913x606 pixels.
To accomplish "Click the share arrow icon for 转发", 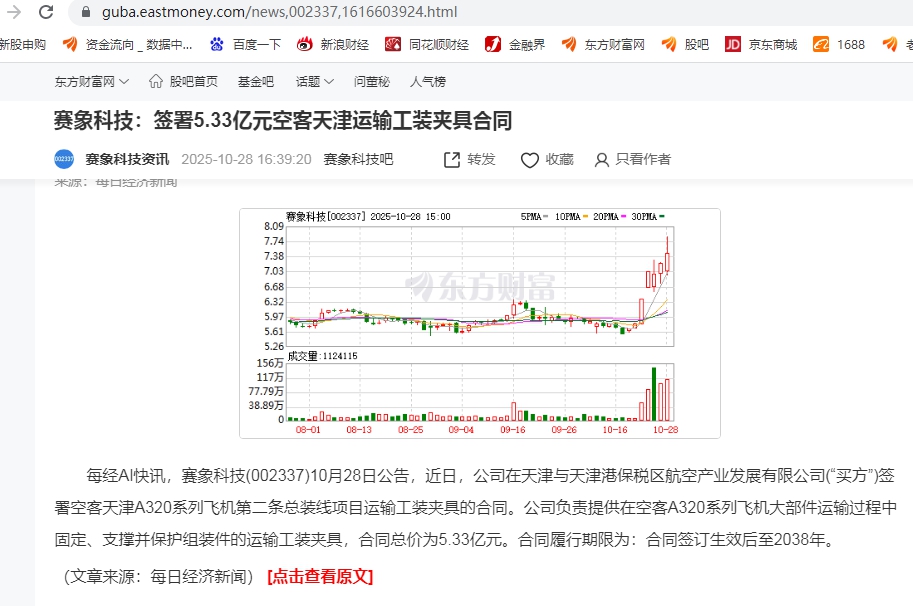I will [452, 160].
